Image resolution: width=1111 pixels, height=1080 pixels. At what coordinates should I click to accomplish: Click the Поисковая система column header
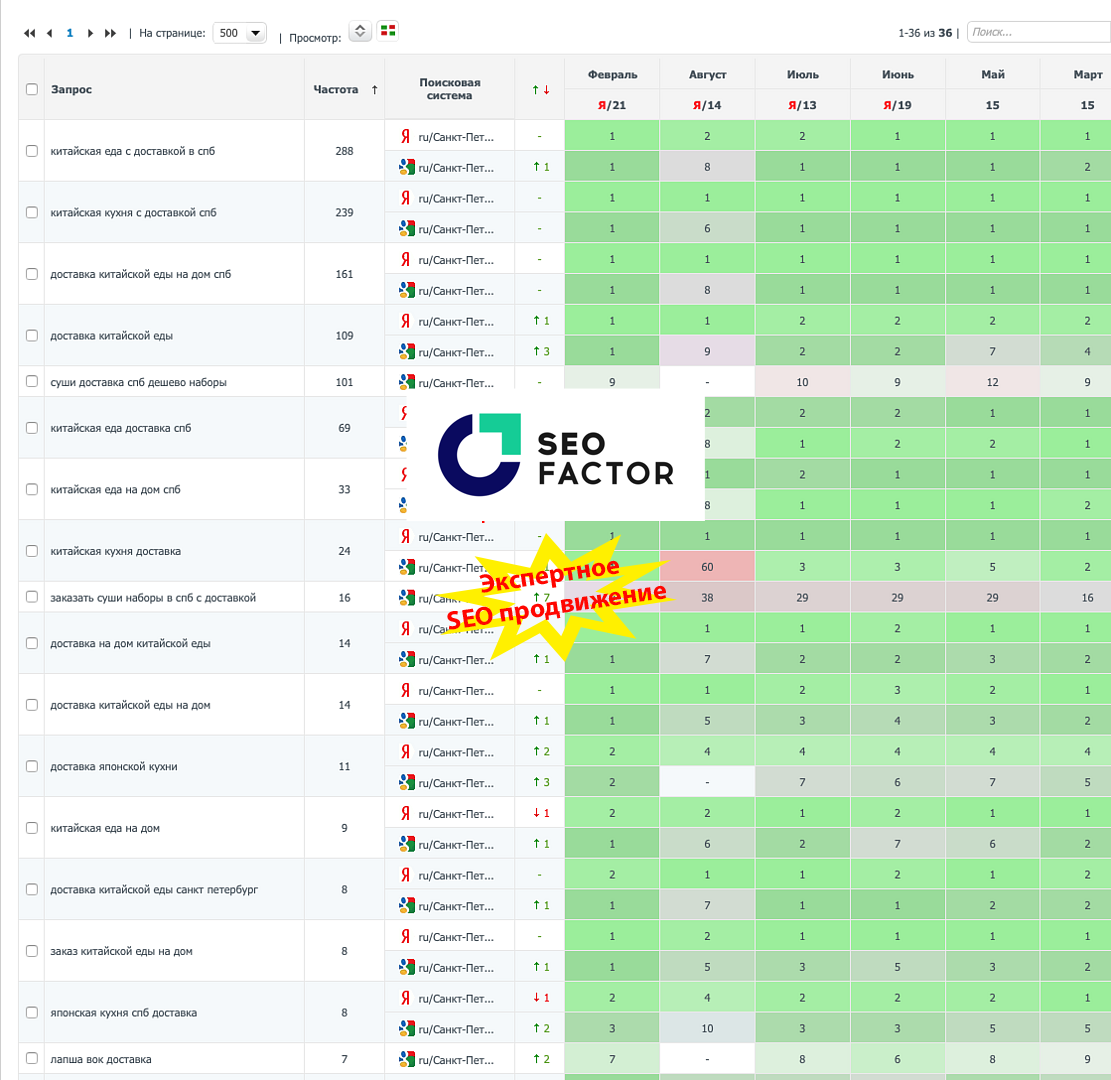click(x=449, y=89)
